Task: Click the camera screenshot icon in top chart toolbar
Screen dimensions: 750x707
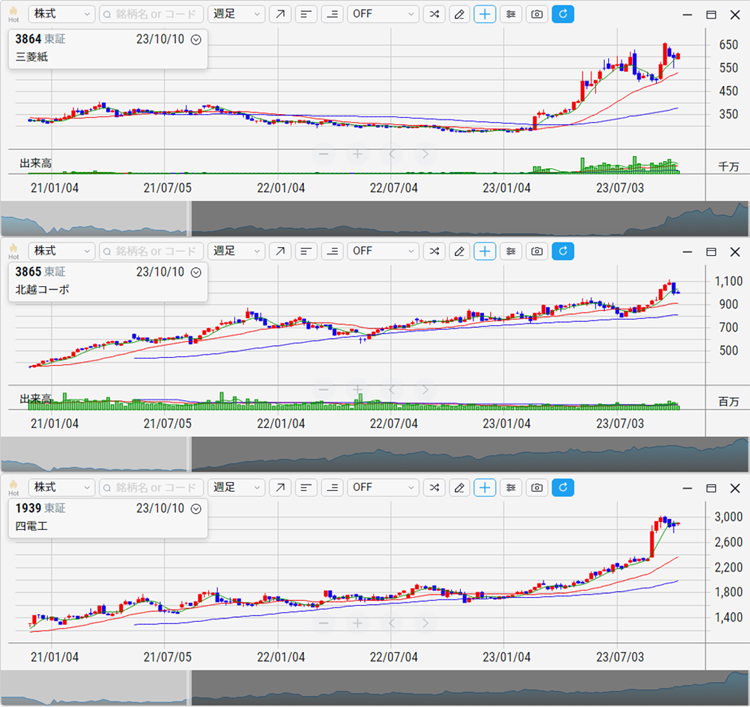Action: 537,15
